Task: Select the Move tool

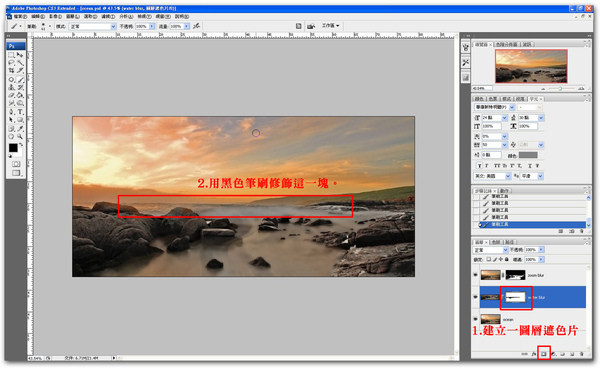Action: tap(20, 55)
